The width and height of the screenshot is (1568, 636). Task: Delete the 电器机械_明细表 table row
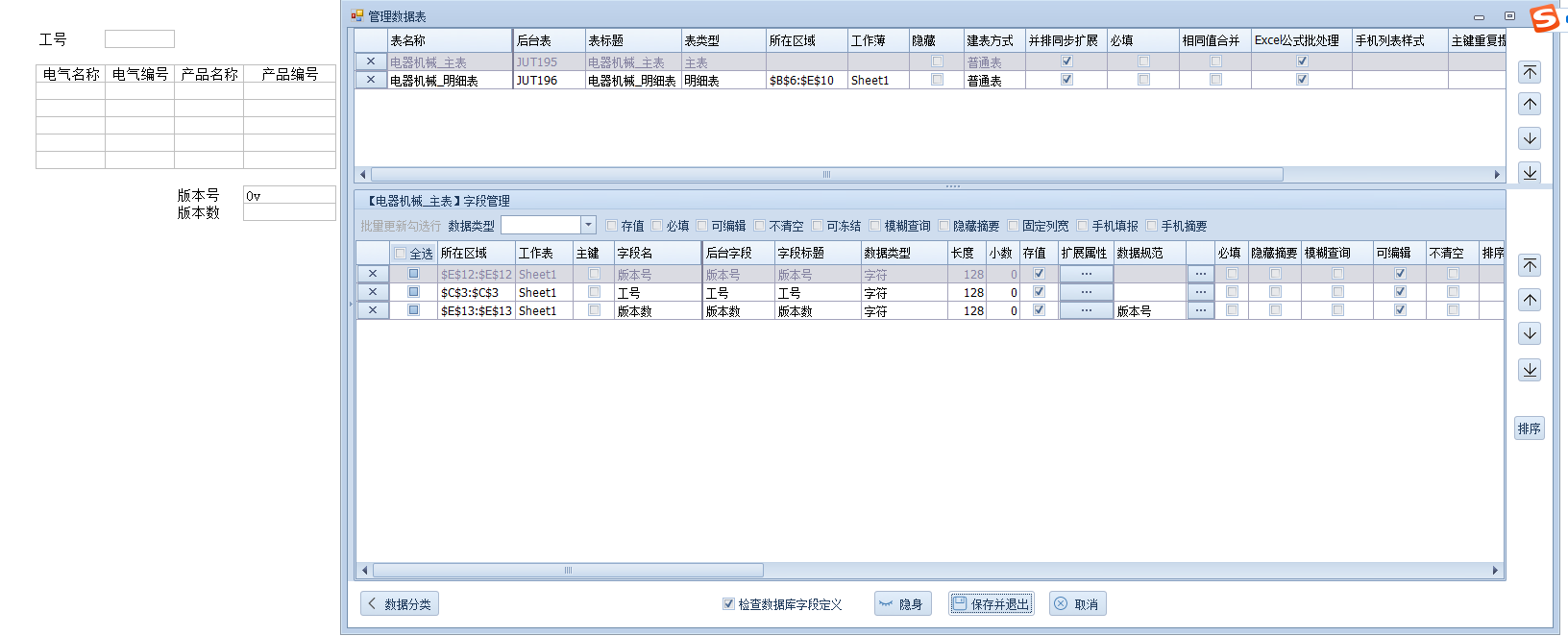(x=371, y=80)
